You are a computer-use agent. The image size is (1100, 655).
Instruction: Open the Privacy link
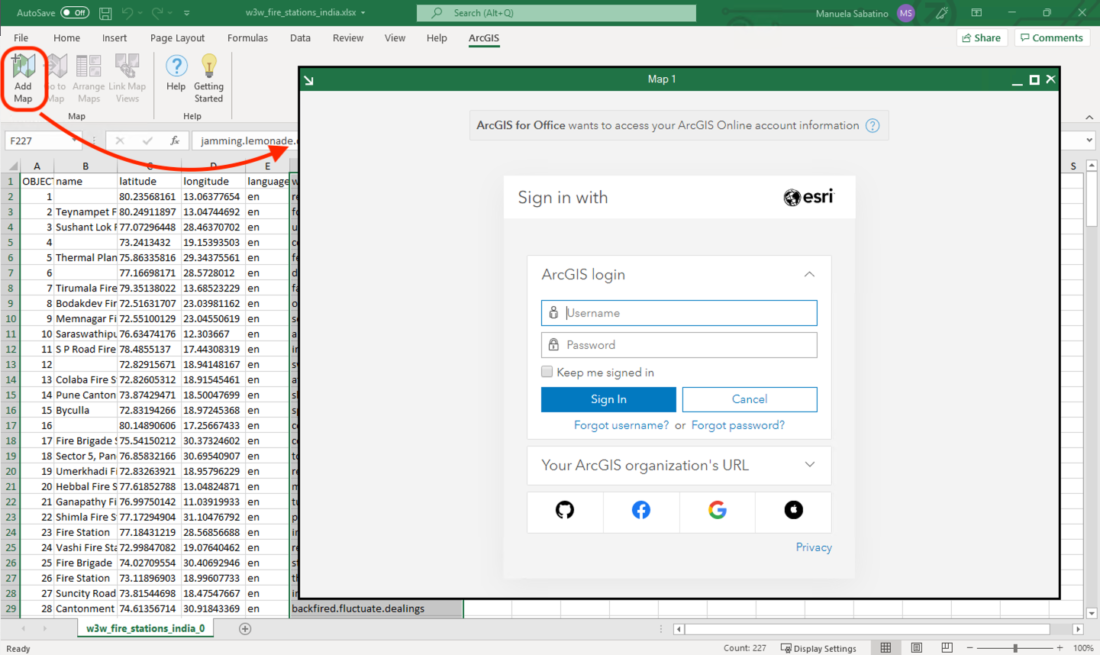coord(814,547)
